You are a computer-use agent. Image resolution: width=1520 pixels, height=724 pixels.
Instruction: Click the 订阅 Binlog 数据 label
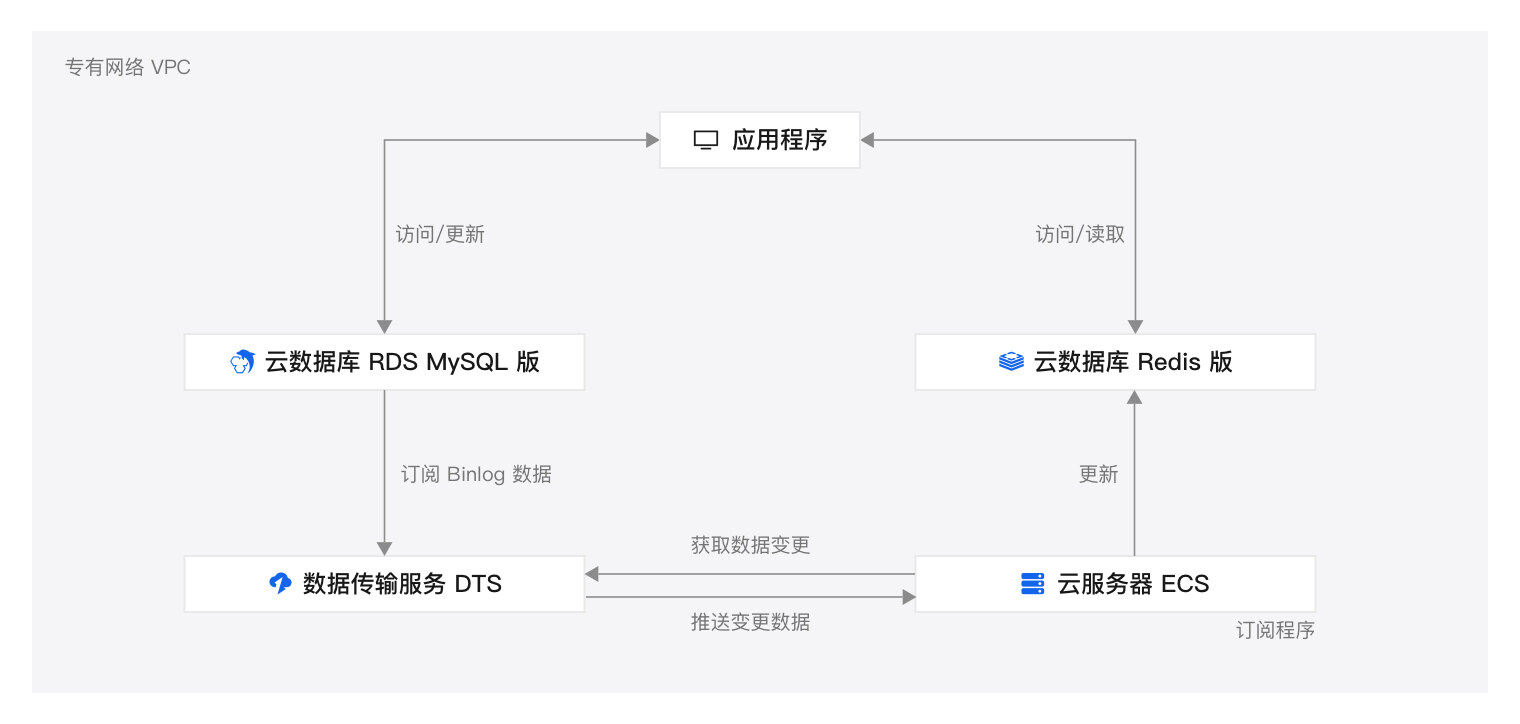click(476, 474)
